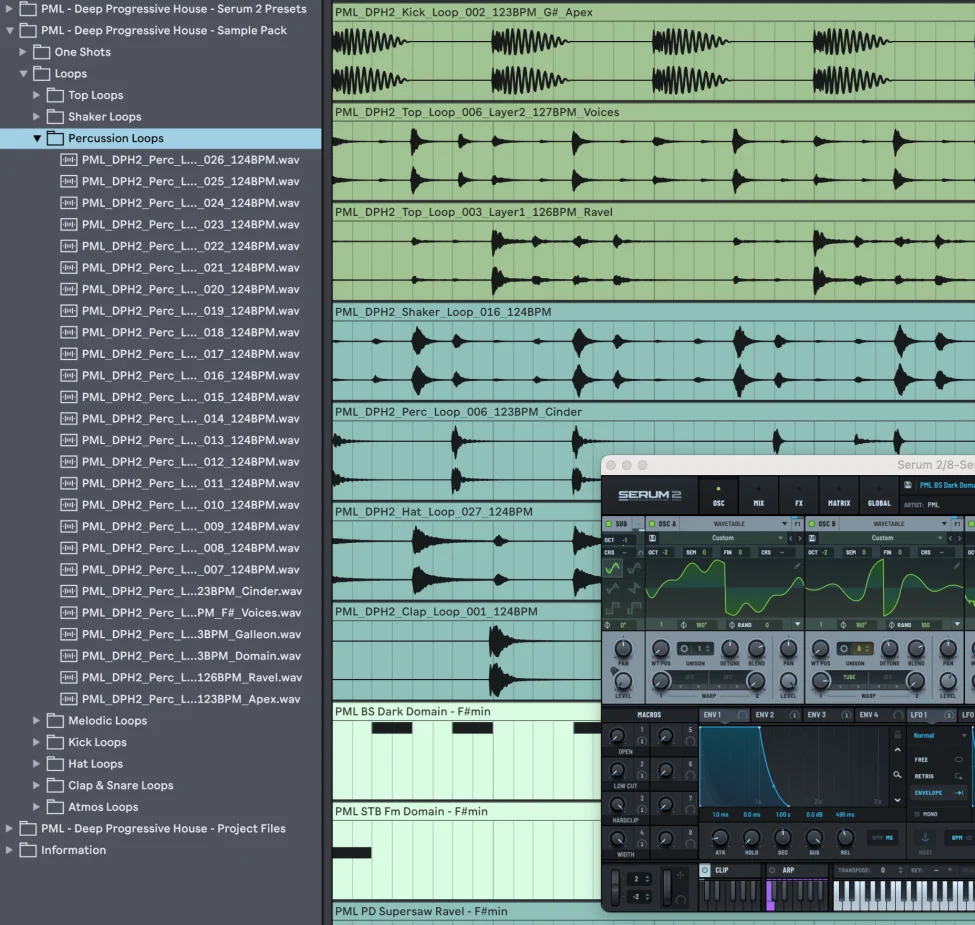
Task: Select the ENV 2 tab
Action: tap(775, 716)
